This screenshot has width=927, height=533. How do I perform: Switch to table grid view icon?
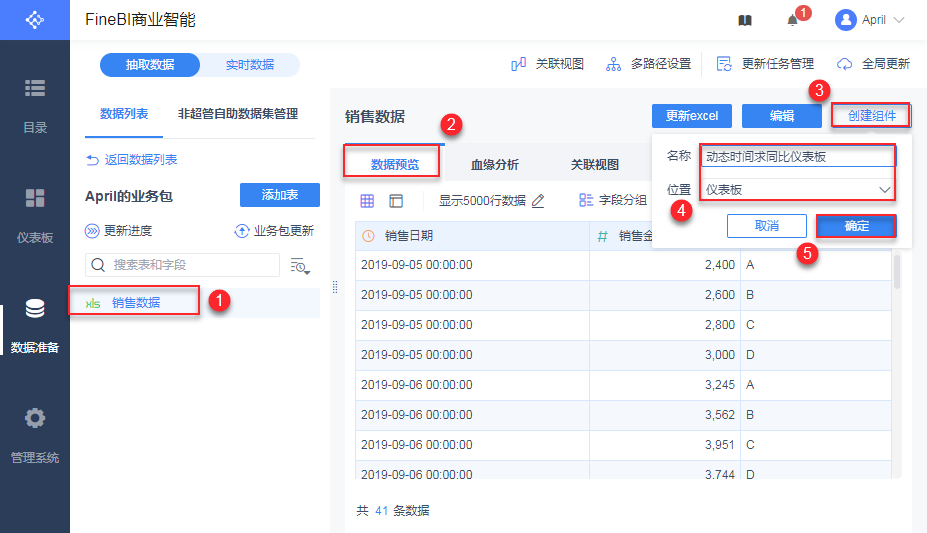[x=367, y=201]
